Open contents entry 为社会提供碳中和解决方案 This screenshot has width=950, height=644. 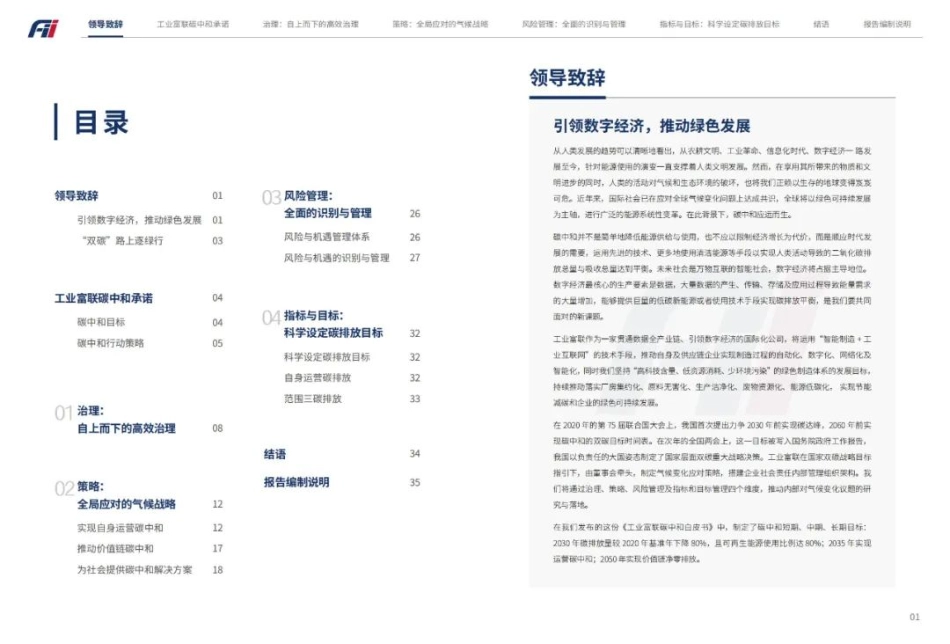[x=135, y=569]
